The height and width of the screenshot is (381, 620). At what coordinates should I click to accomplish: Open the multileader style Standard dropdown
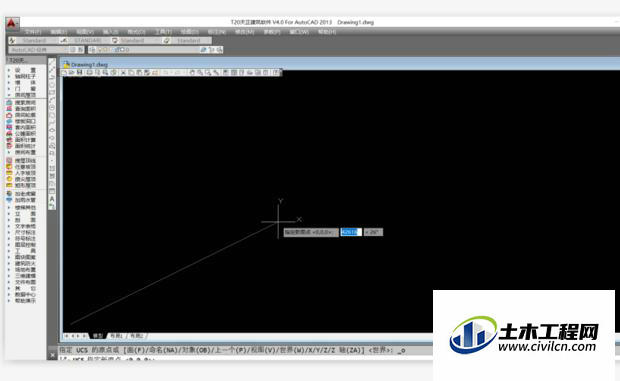coord(191,40)
